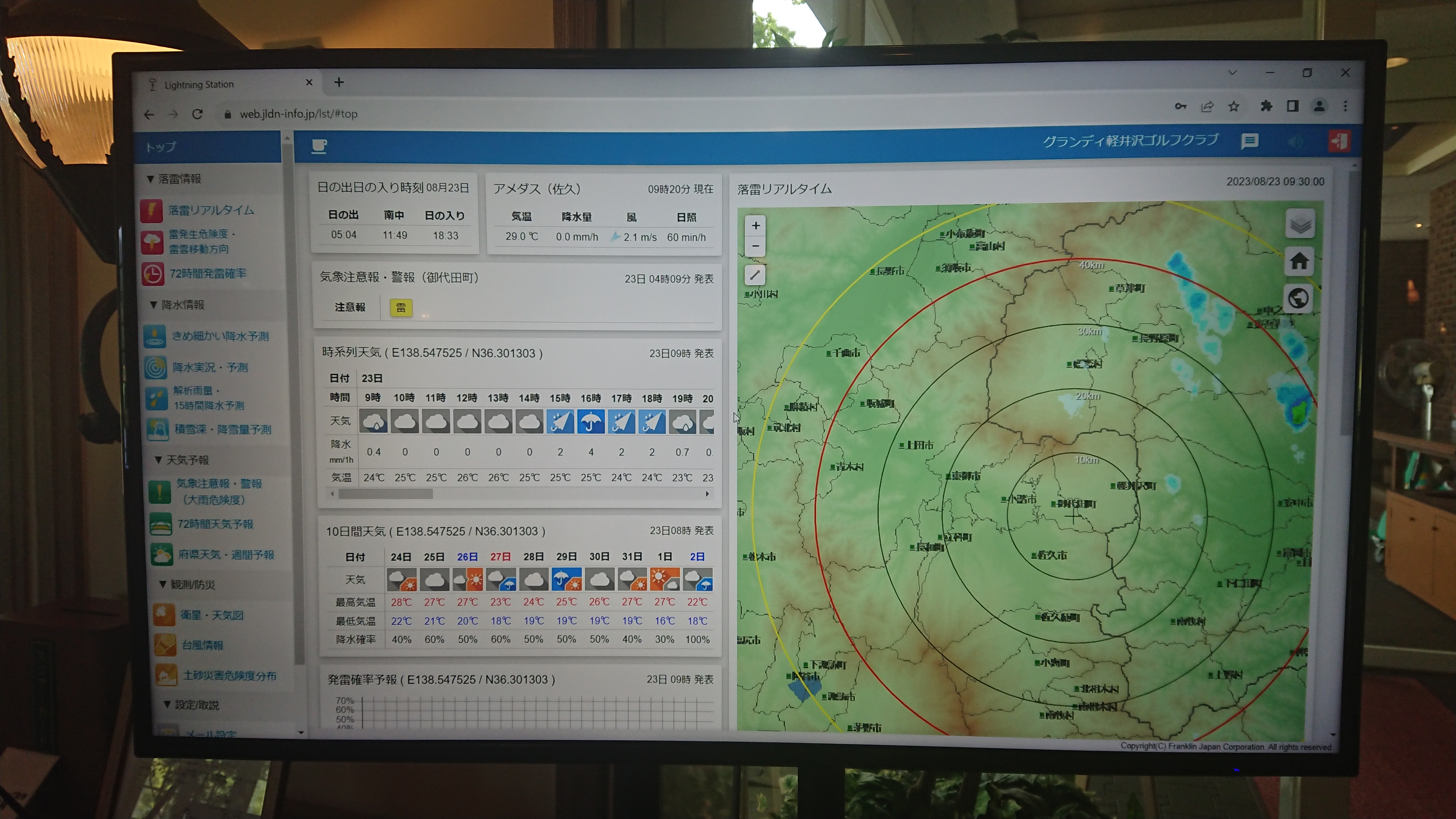
Task: Click the 16時 umbrella weather icon
Action: coord(591,422)
